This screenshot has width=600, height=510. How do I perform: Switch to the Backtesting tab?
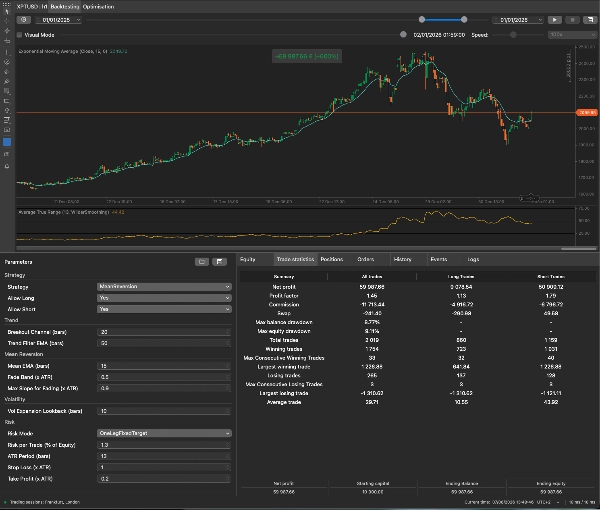pos(65,7)
